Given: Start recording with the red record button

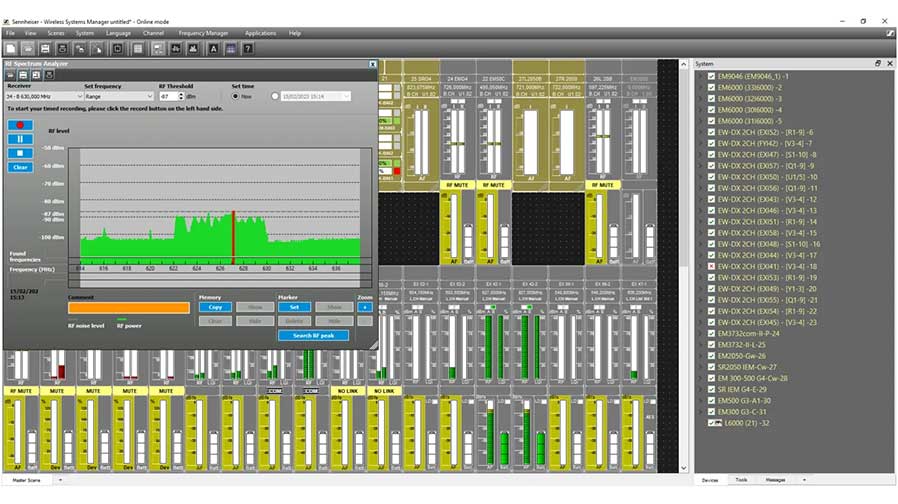Looking at the screenshot, I should [x=20, y=125].
